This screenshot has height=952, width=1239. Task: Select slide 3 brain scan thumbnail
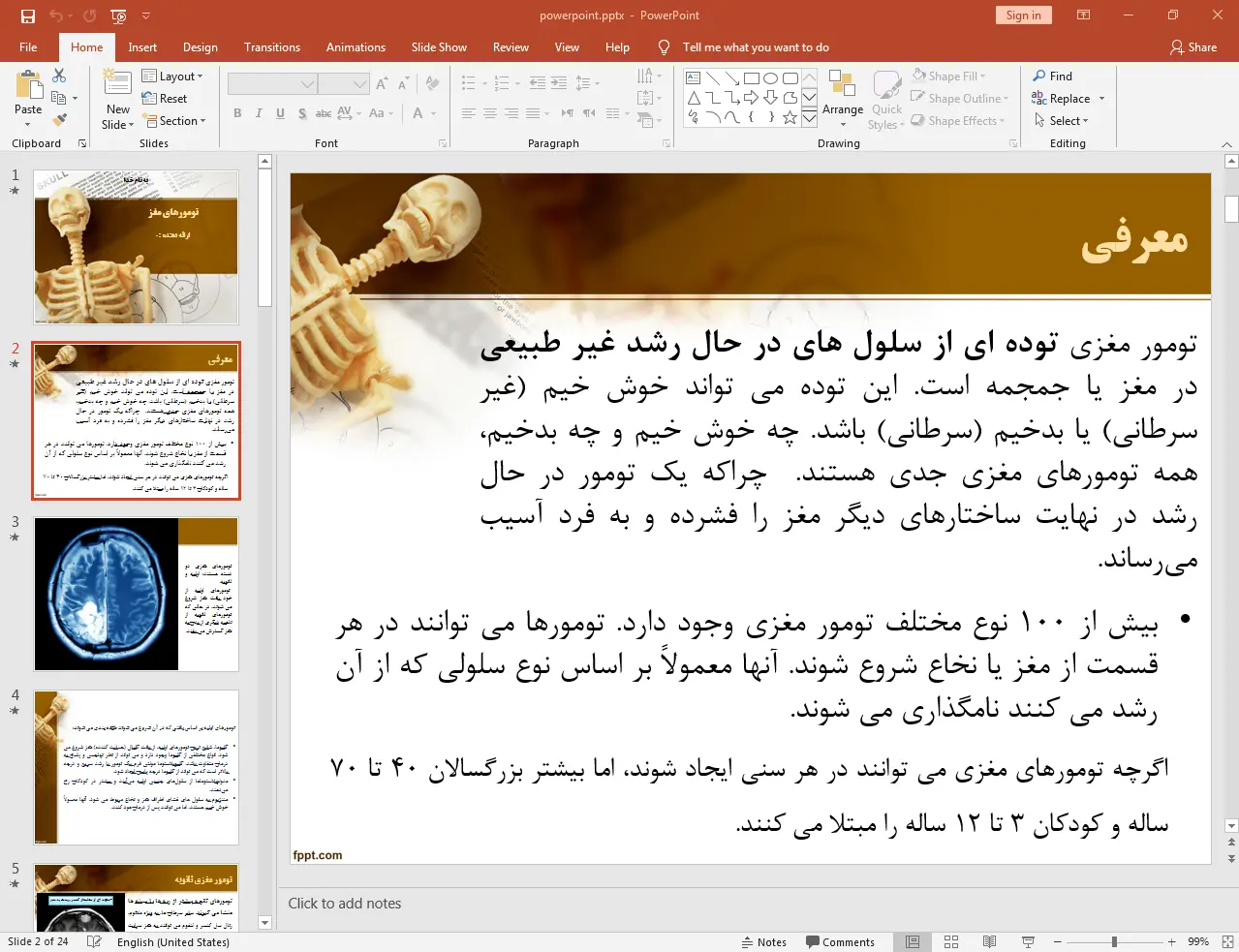[x=137, y=594]
